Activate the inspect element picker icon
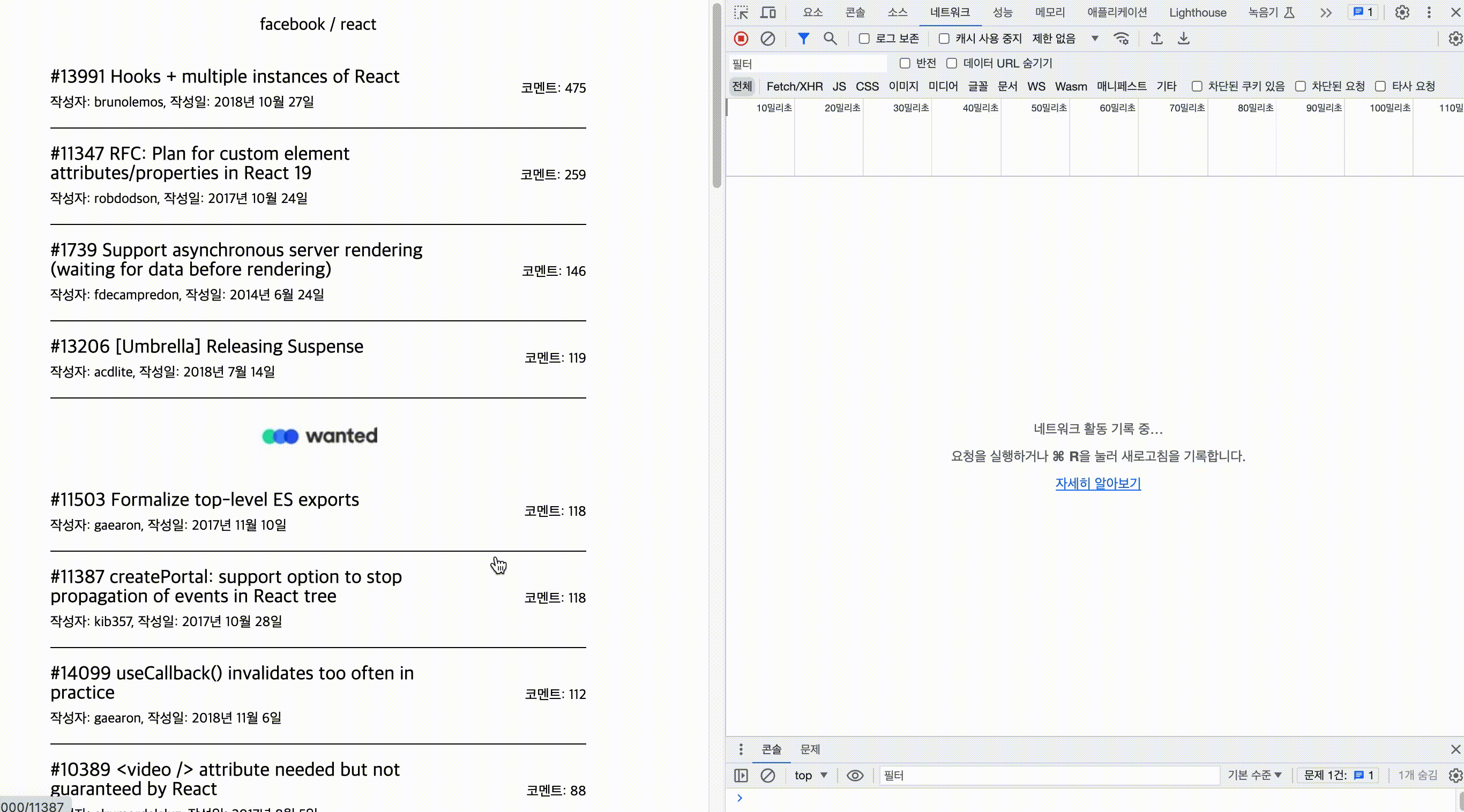The height and width of the screenshot is (812, 1464). click(741, 12)
